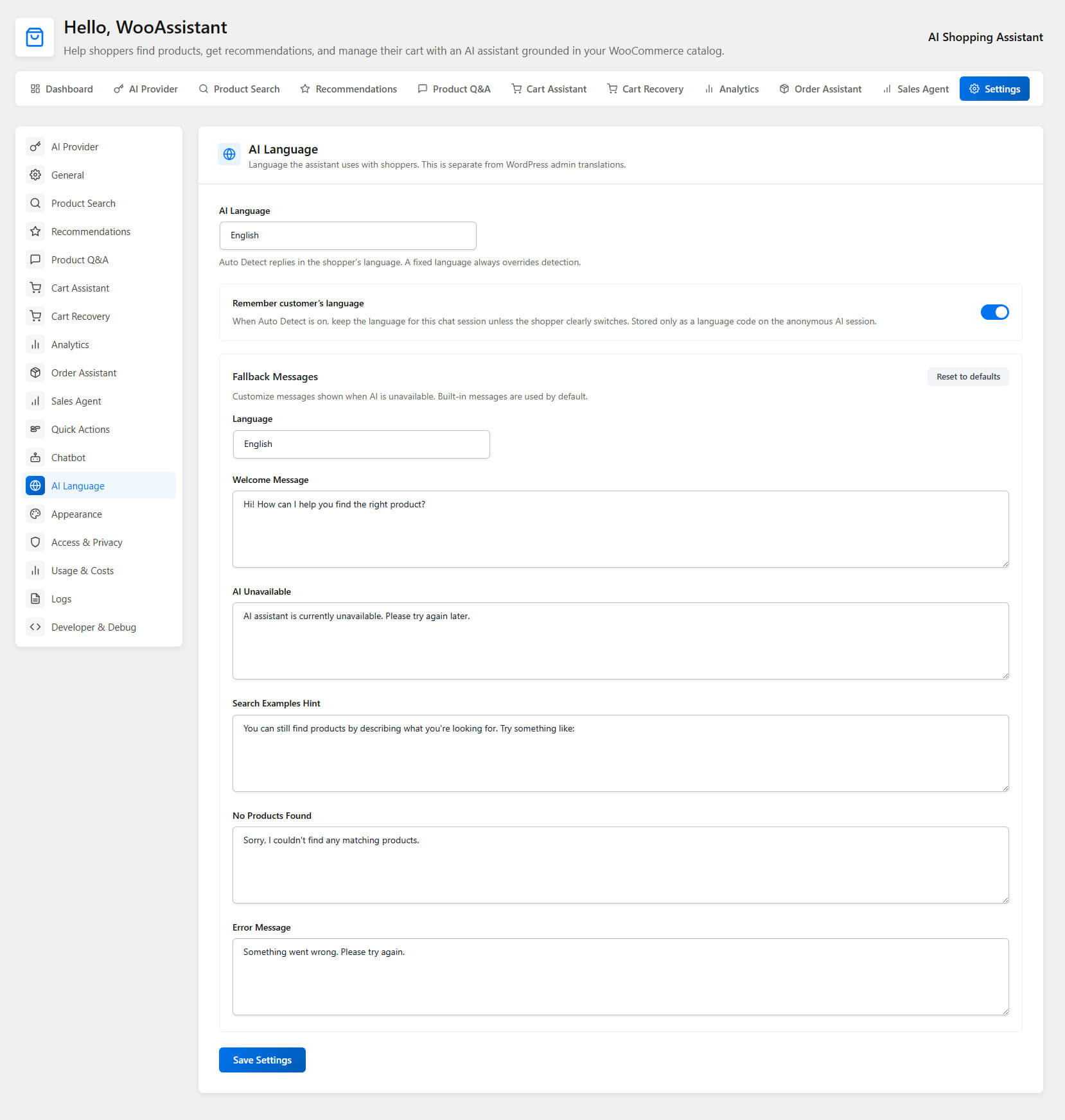Open the Fallback Messages Language dropdown
This screenshot has height=1120, width=1065.
pyautogui.click(x=361, y=444)
